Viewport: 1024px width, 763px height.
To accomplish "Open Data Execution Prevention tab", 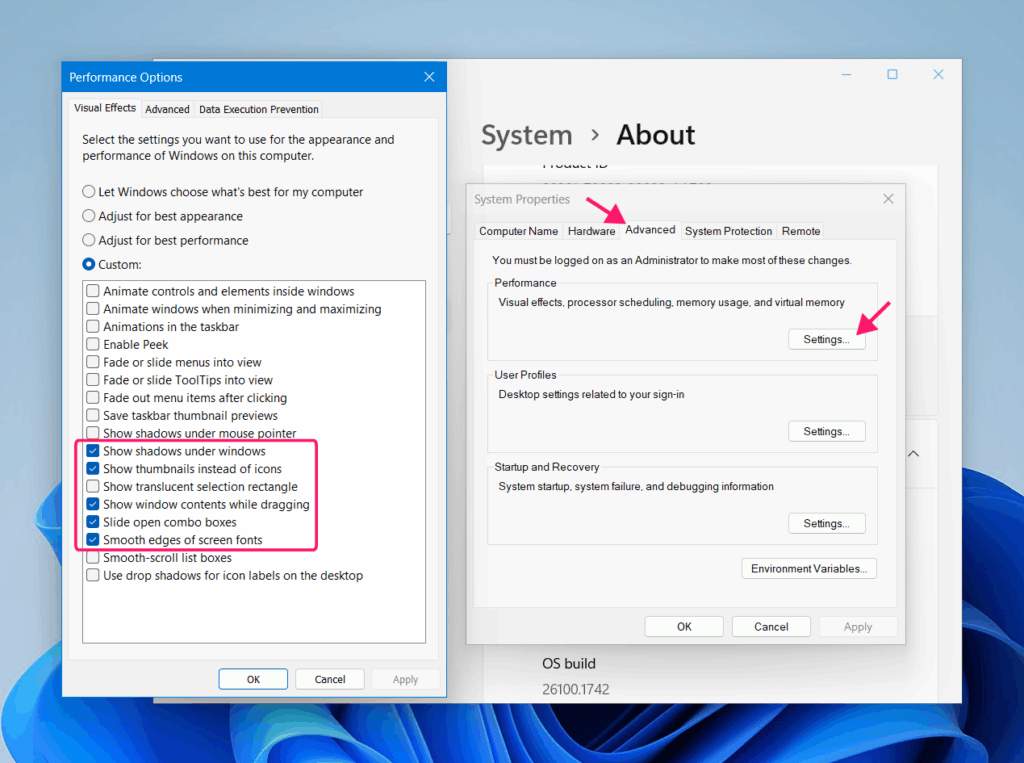I will 259,109.
